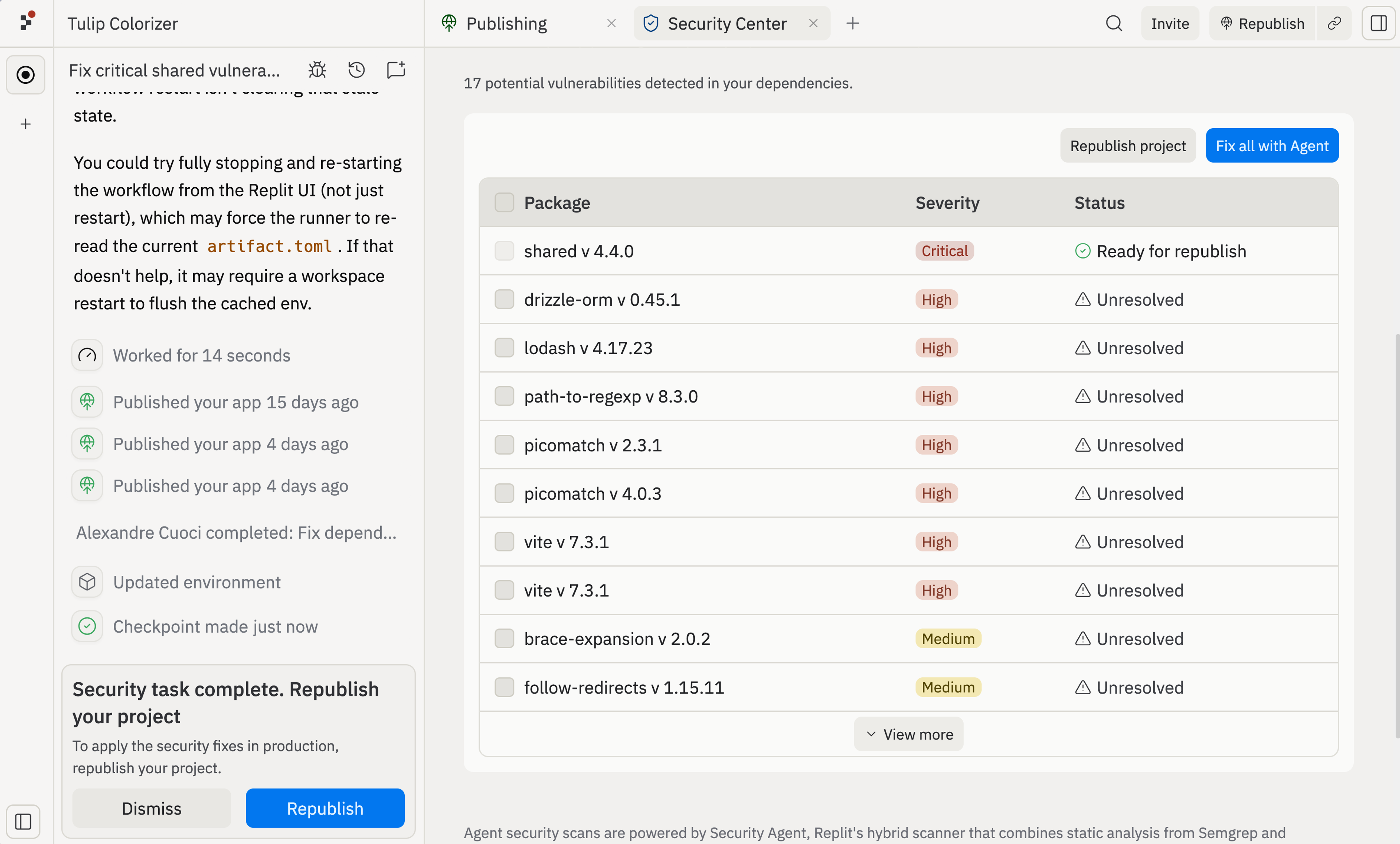Click the warning icon in the lodash row
The height and width of the screenshot is (844, 1400).
coord(1082,348)
